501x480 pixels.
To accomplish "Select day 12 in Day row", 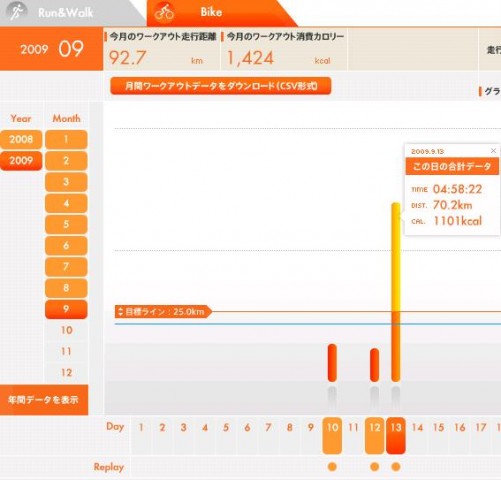I will [x=375, y=435].
